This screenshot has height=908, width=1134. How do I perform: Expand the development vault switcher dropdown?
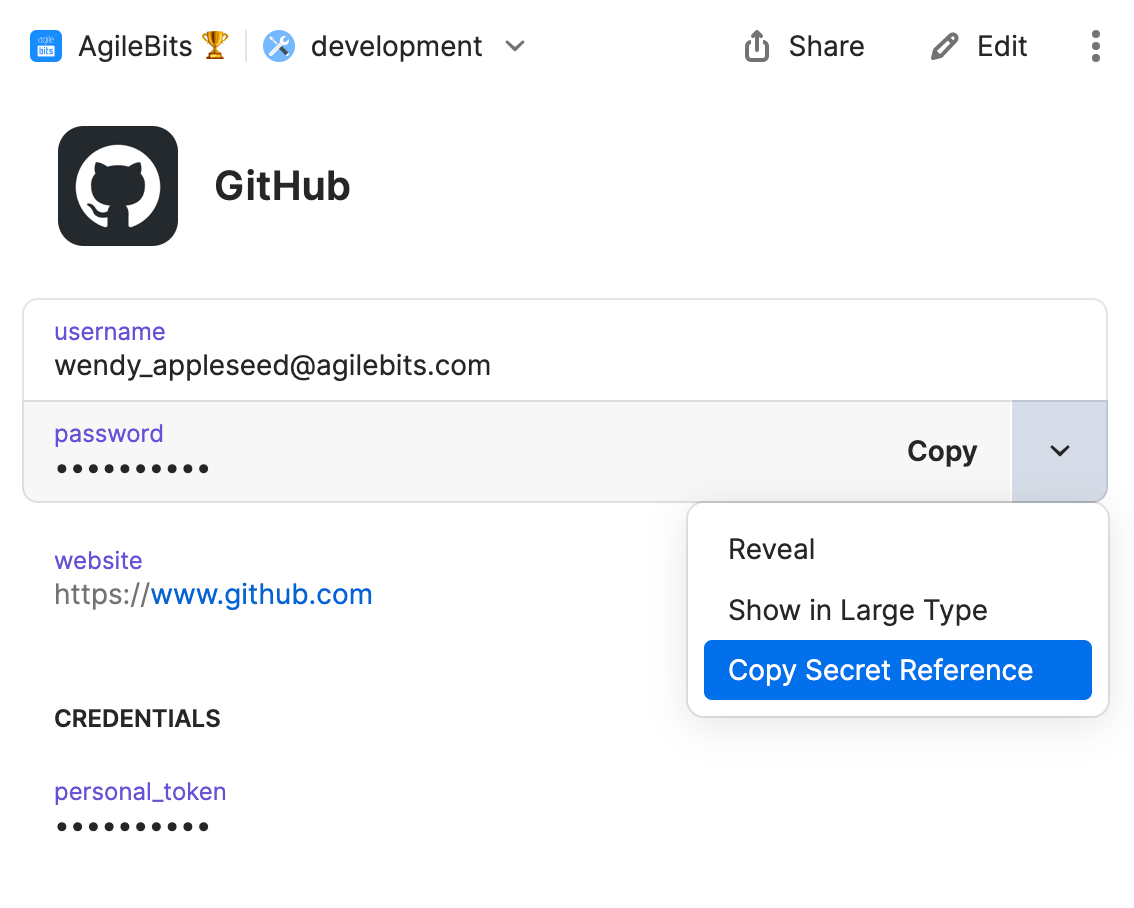[x=514, y=46]
